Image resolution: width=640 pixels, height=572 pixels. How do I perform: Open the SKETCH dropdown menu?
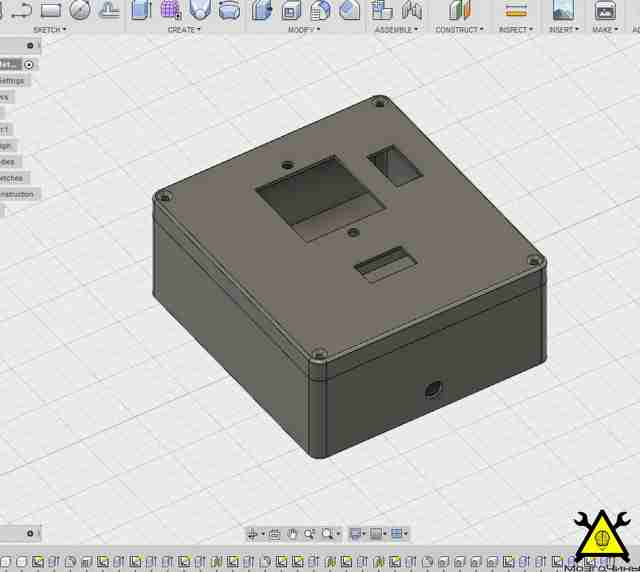coord(50,30)
